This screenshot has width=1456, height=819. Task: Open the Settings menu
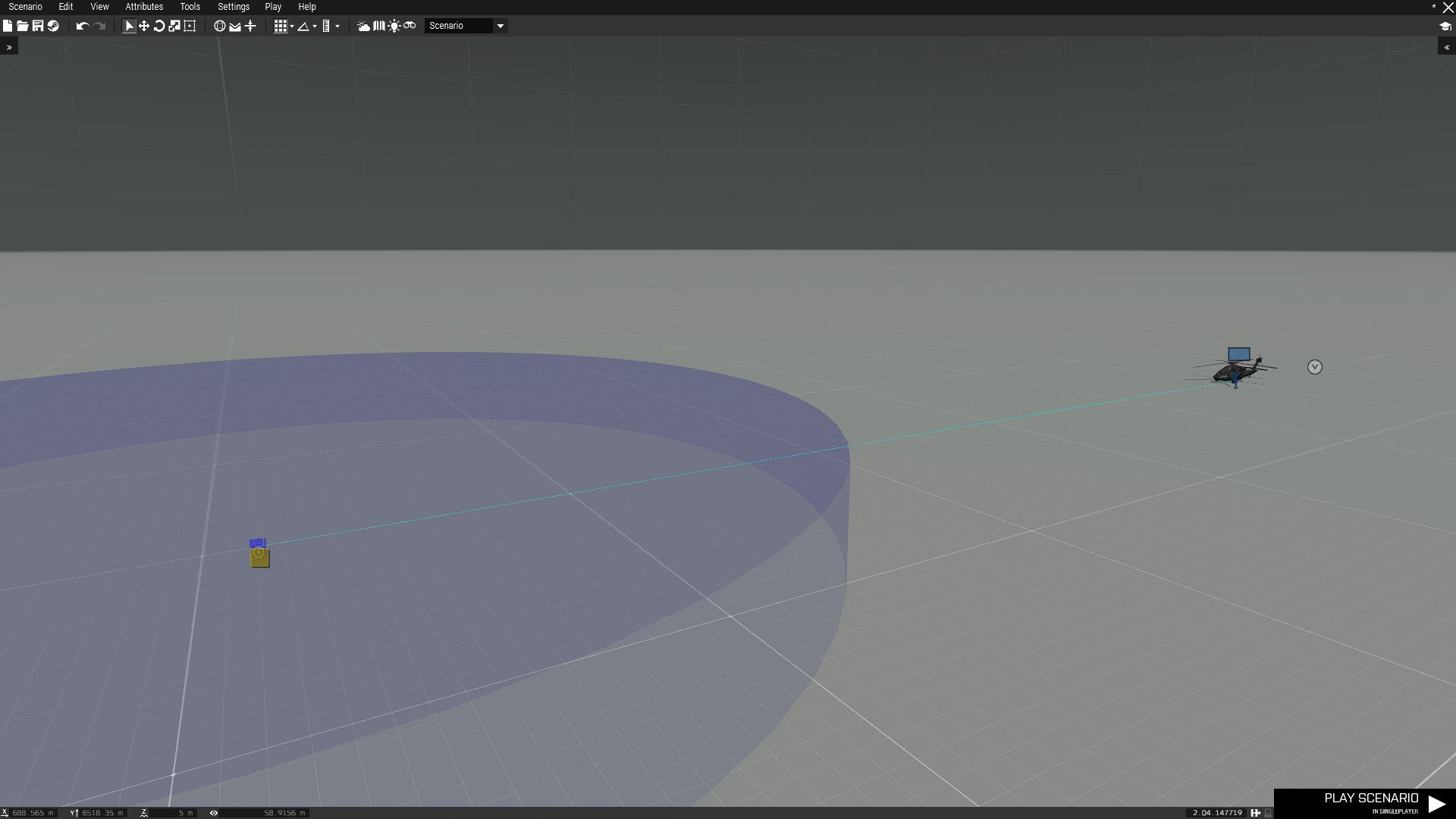[234, 7]
